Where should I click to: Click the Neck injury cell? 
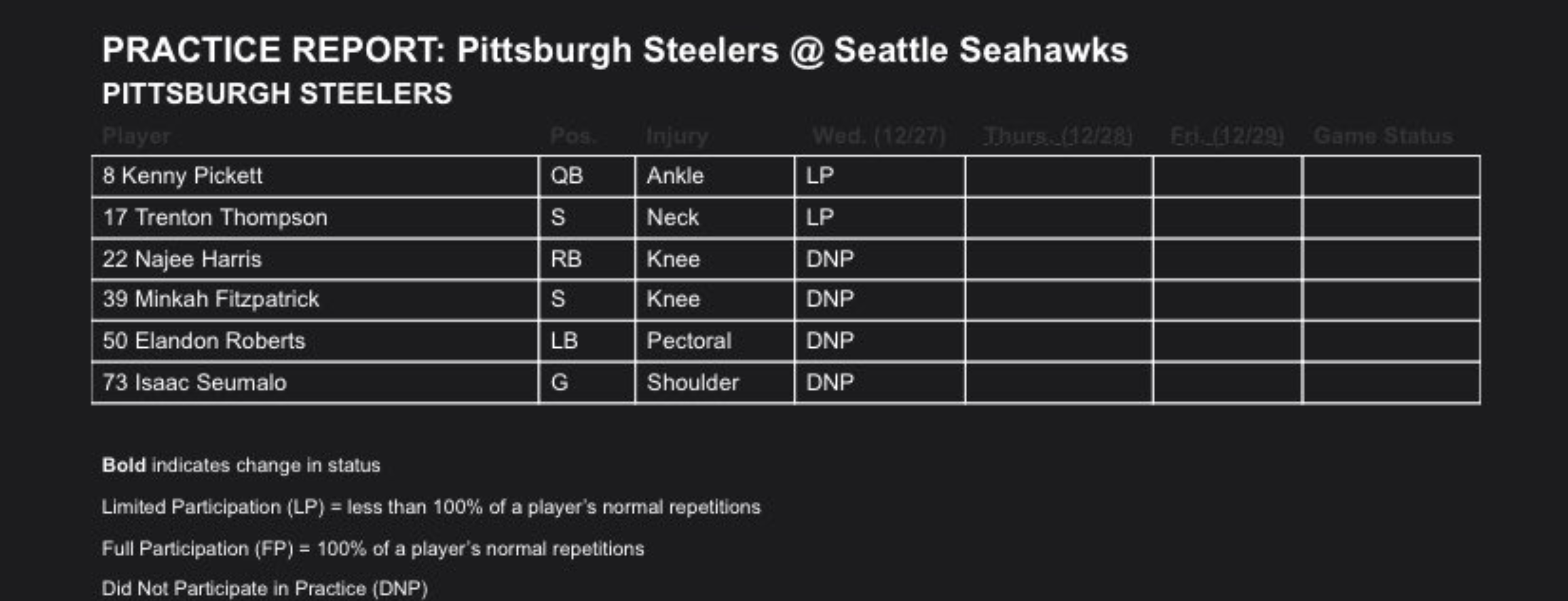[673, 217]
